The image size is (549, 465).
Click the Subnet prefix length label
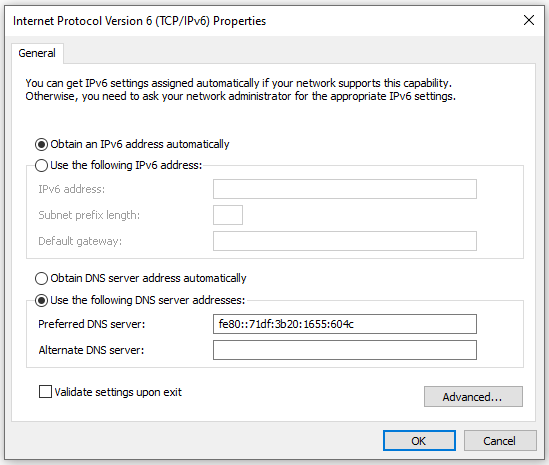tap(89, 215)
